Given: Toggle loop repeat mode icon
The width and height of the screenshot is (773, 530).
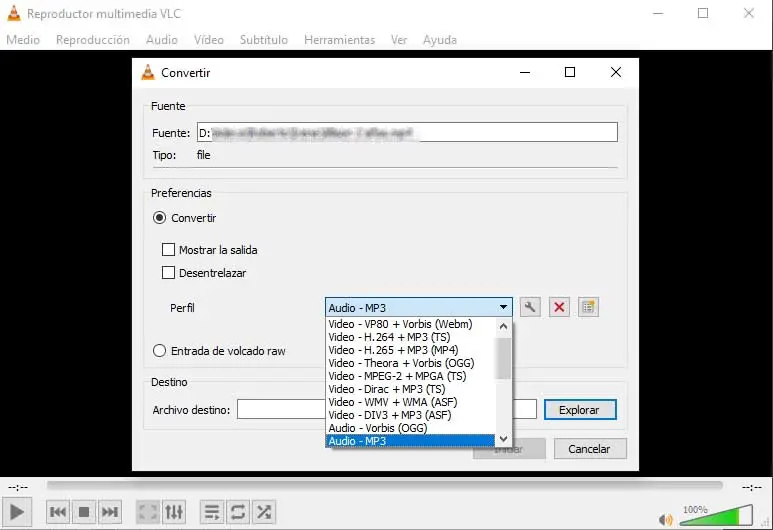Looking at the screenshot, I should [238, 512].
